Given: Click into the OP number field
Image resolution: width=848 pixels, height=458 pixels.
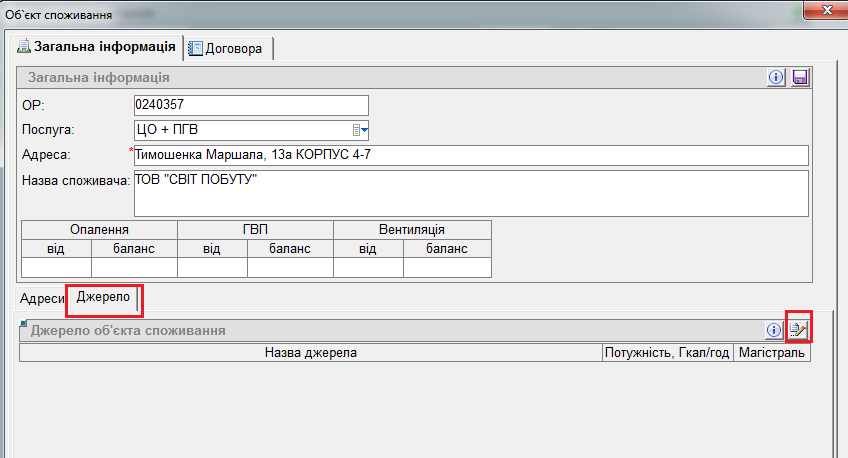Looking at the screenshot, I should click(250, 105).
